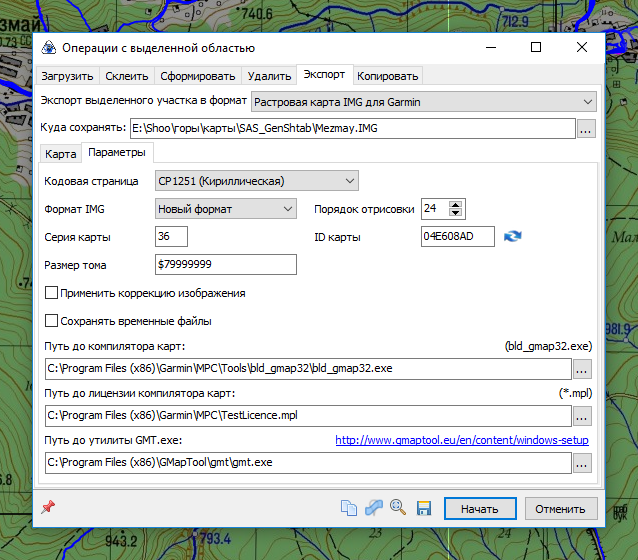Viewport: 638px width, 560px height.
Task: Open the export format dropdown
Action: click(422, 101)
